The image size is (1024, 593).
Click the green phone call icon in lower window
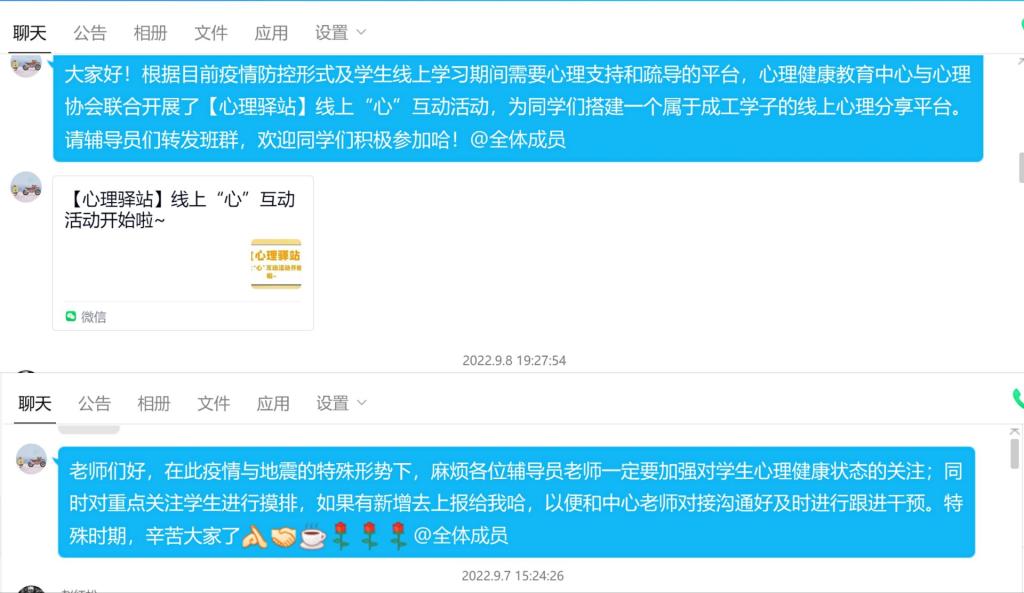tap(1018, 398)
